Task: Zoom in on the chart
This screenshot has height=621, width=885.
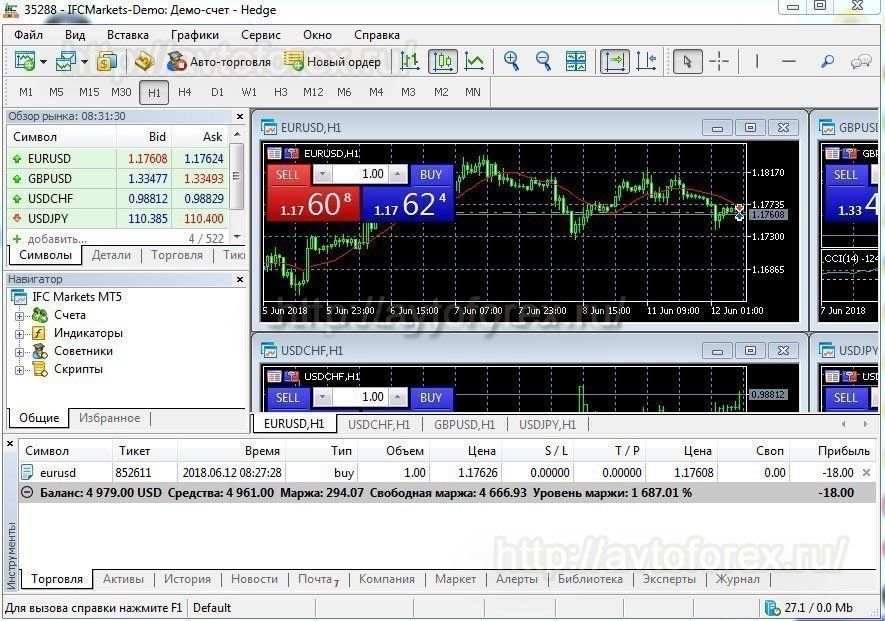Action: coord(511,61)
